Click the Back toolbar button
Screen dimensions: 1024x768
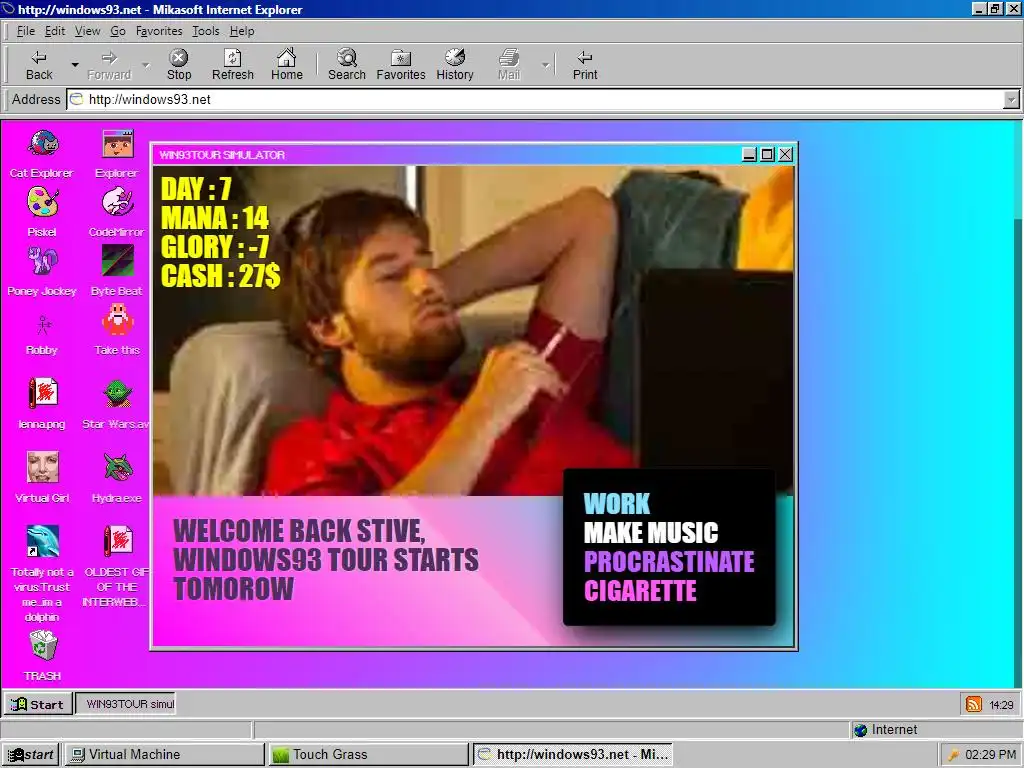[39, 65]
